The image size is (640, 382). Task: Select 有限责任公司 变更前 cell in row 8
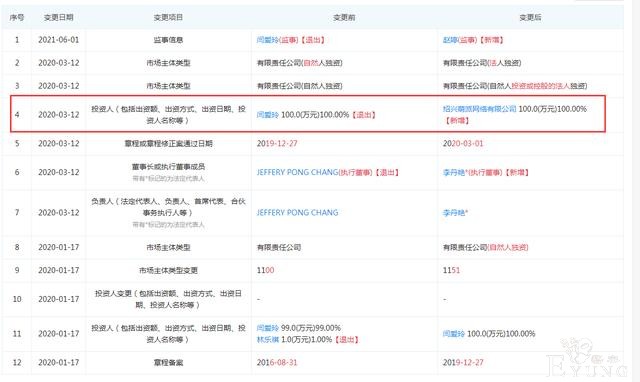point(279,247)
